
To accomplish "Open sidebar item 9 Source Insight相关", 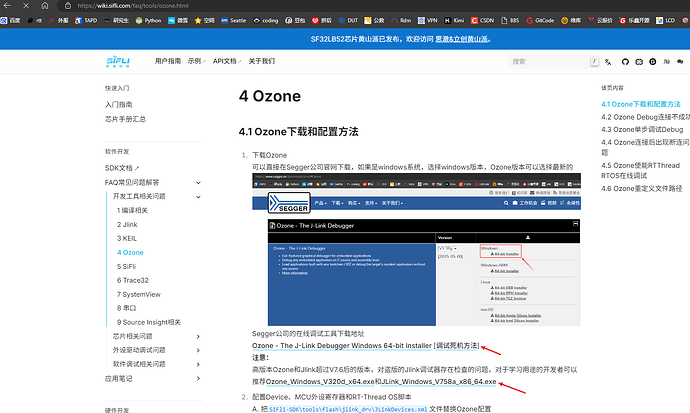I will click(x=149, y=322).
